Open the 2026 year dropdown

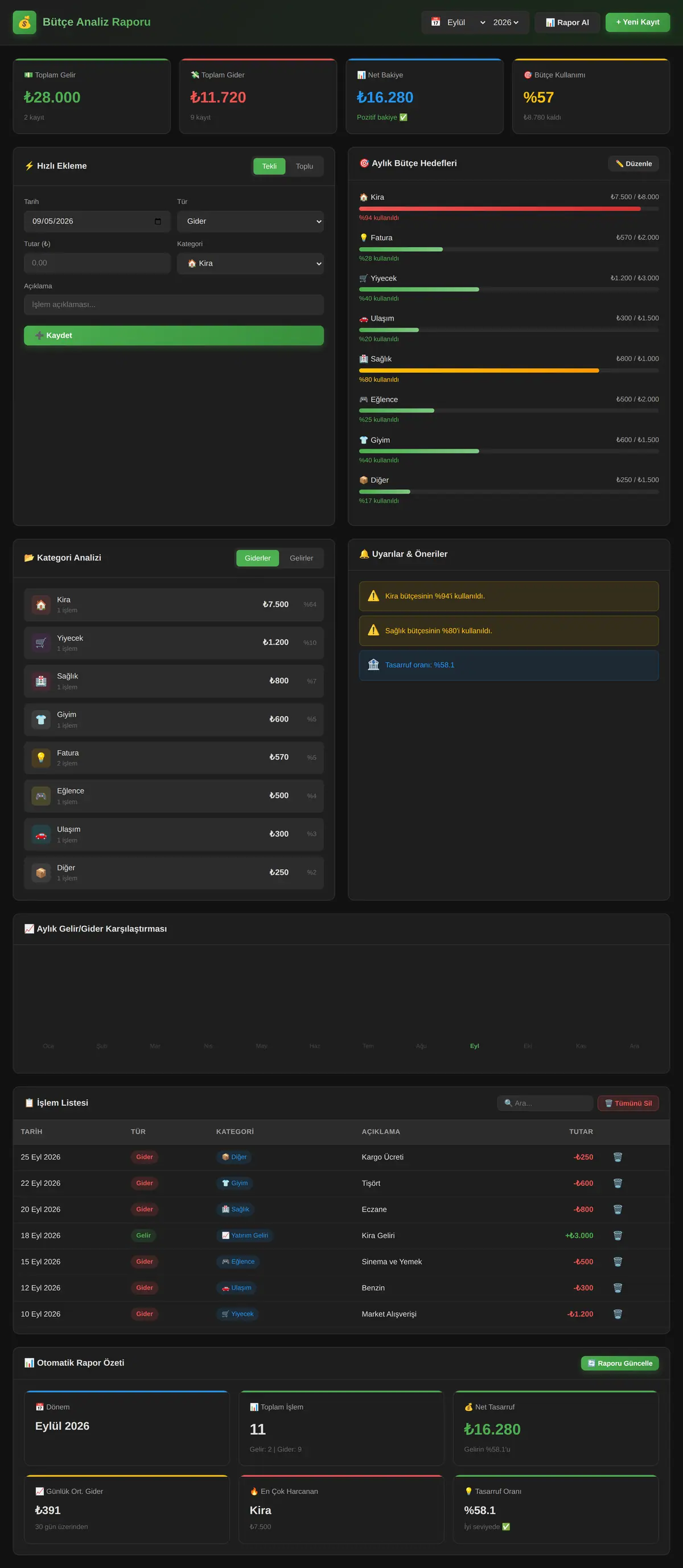coord(506,23)
